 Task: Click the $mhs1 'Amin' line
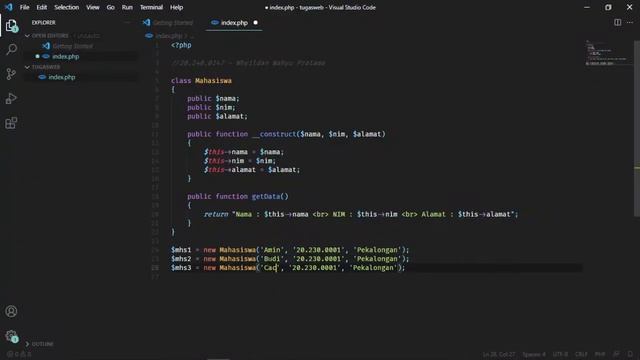(x=290, y=250)
